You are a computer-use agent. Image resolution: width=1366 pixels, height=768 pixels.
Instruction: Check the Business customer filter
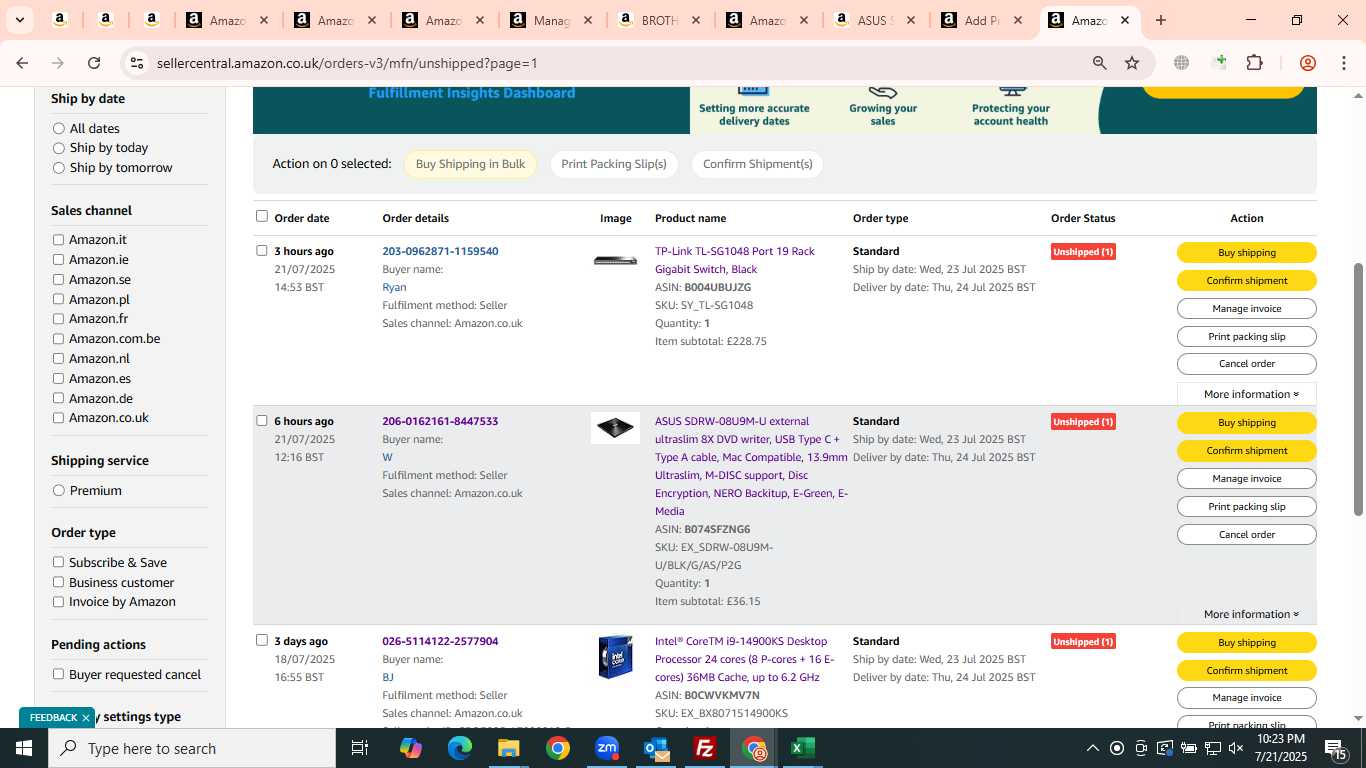pos(58,582)
